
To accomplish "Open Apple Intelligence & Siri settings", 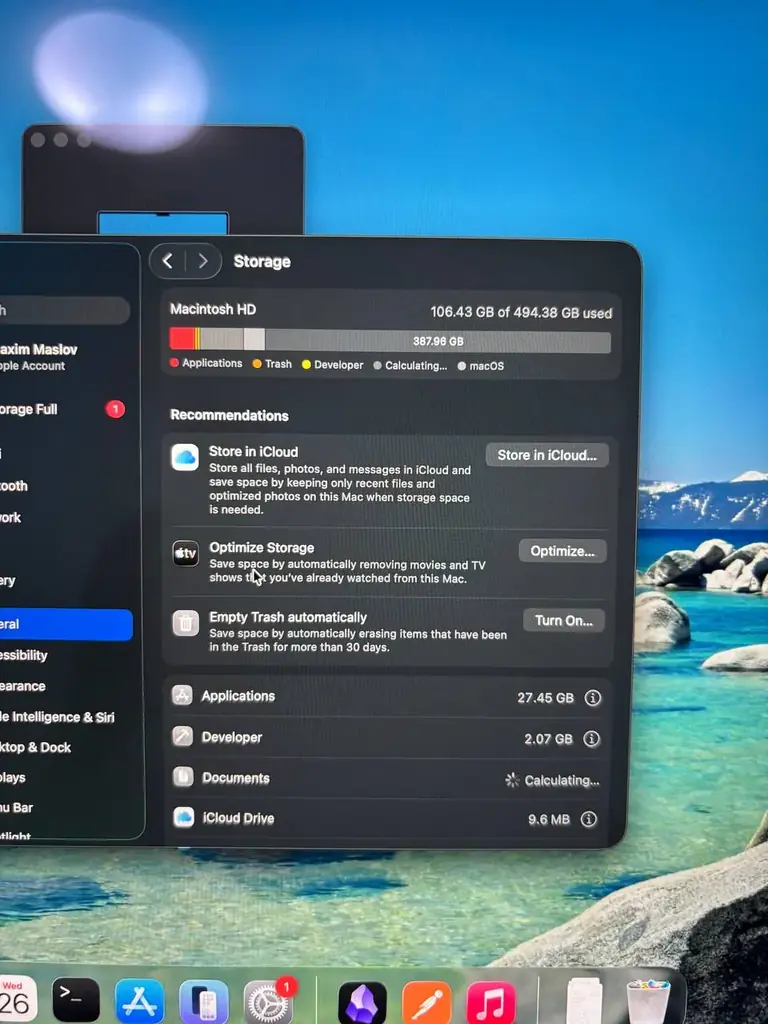I will (x=57, y=717).
